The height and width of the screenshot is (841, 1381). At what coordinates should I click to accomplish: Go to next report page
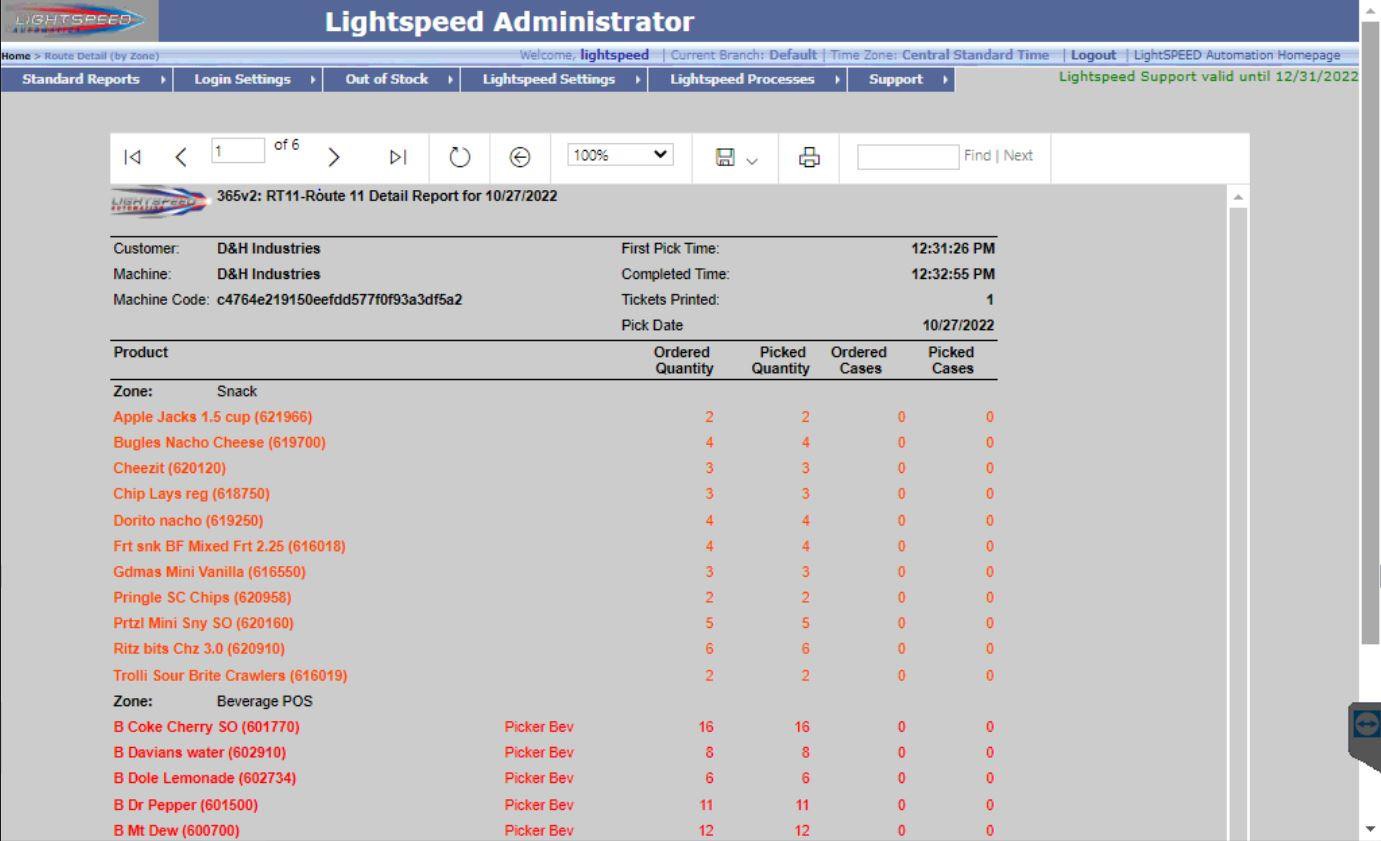tap(334, 156)
